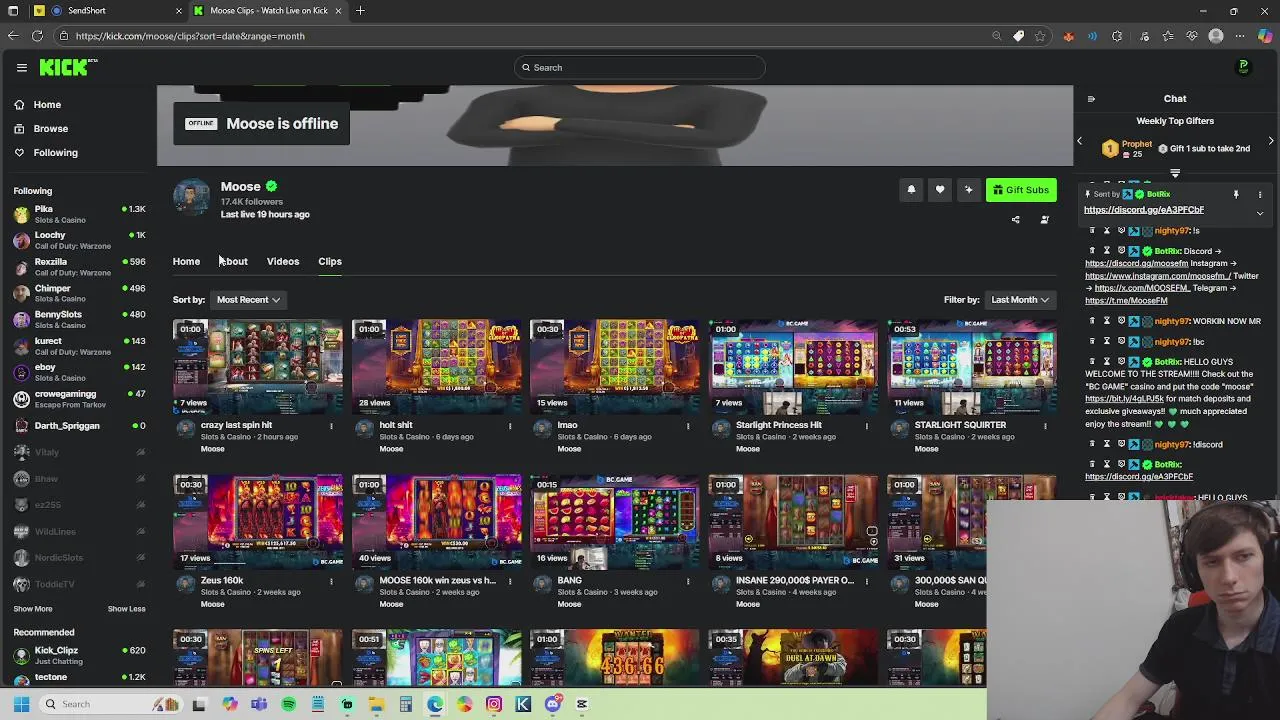The image size is (1280, 720).
Task: Open Chimper channel in Following list
Action: pyautogui.click(x=78, y=293)
